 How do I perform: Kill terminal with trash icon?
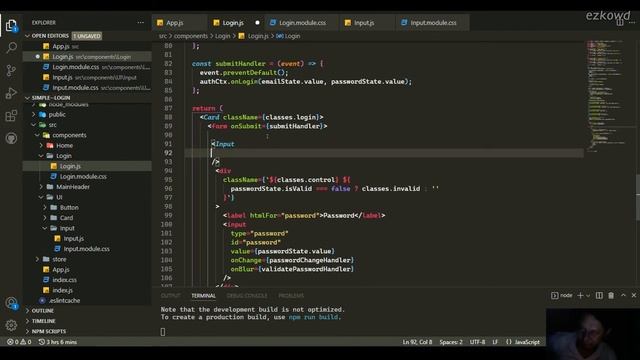pos(611,296)
